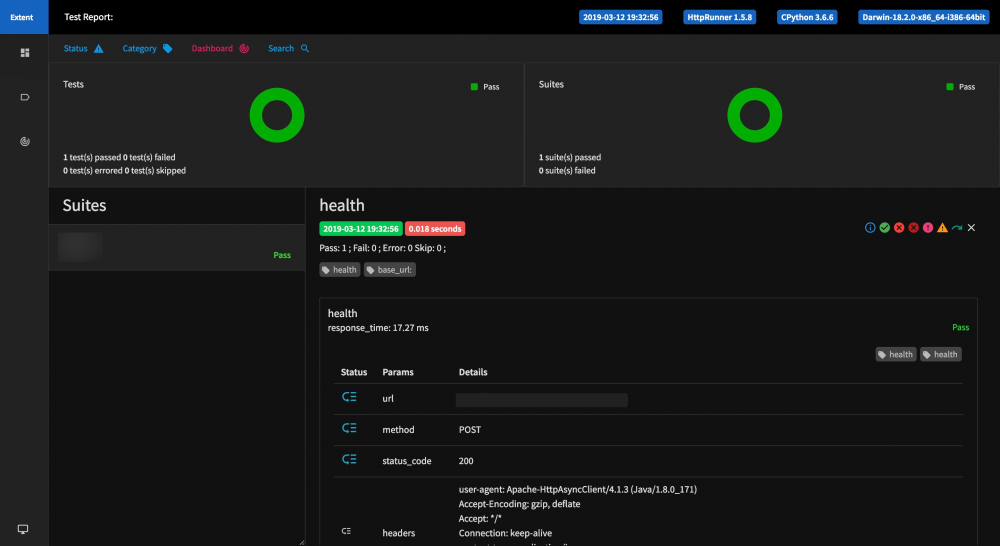Click the Pass: 1 ; Fail: 0 summary line
This screenshot has height=546, width=1000.
[x=383, y=248]
